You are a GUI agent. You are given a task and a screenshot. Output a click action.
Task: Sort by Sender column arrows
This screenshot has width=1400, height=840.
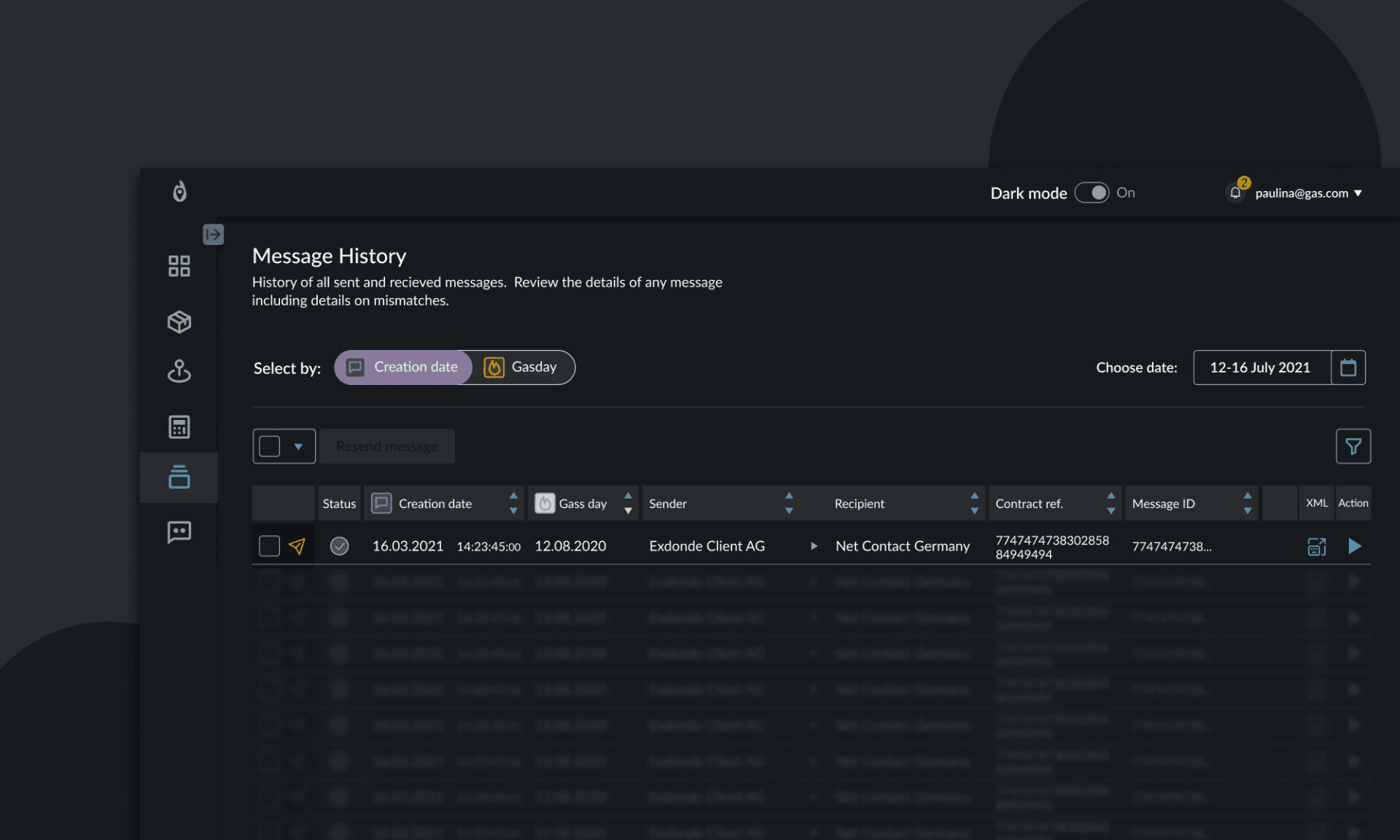tap(789, 503)
